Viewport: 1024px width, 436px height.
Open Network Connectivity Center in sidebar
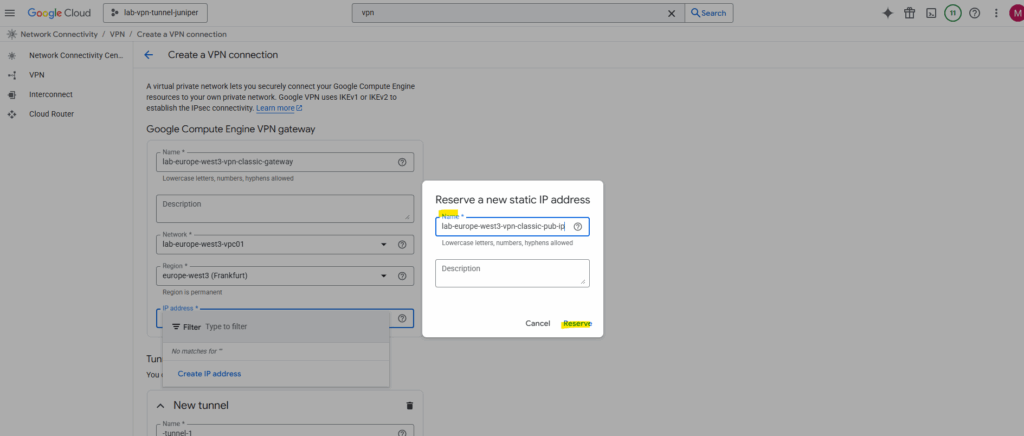(76, 55)
